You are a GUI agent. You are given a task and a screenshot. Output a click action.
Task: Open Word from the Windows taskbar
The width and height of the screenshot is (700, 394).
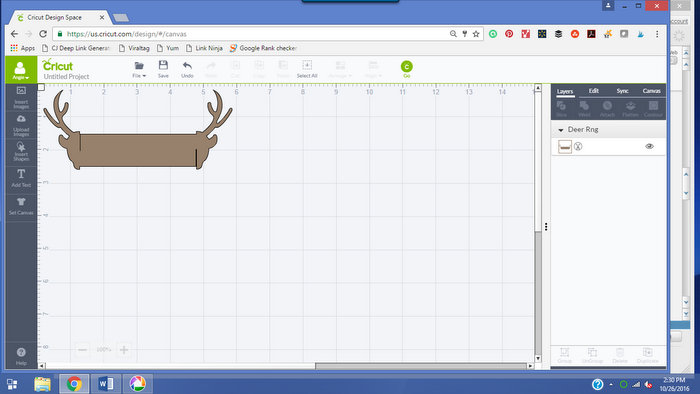point(106,384)
